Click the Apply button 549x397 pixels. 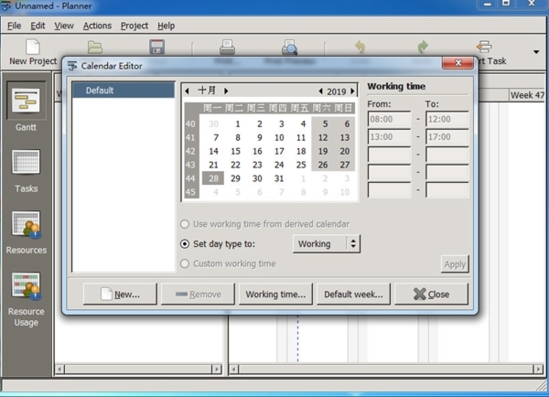(454, 264)
